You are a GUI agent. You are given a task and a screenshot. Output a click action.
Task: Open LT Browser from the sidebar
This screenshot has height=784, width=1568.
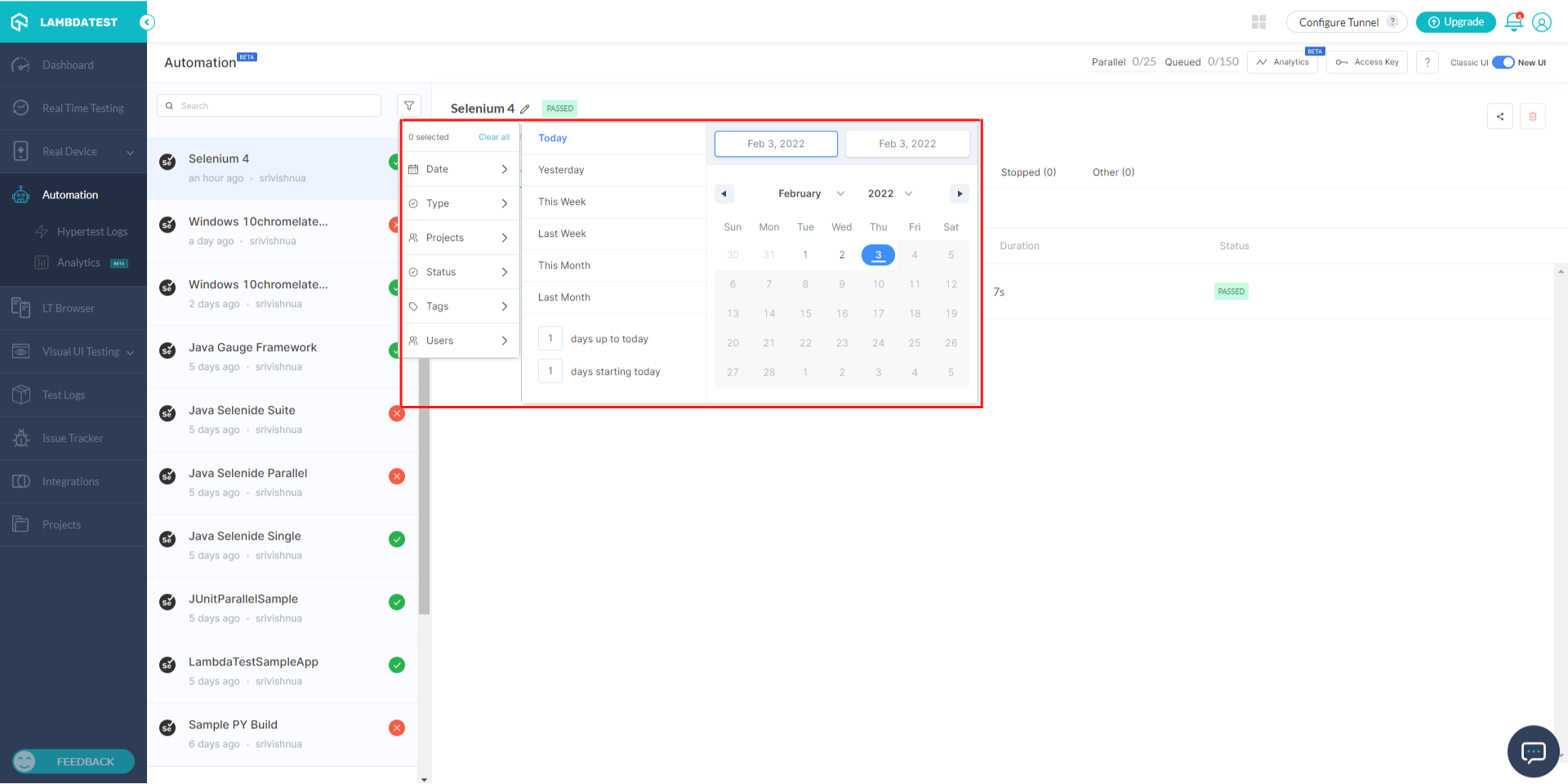pyautogui.click(x=73, y=308)
